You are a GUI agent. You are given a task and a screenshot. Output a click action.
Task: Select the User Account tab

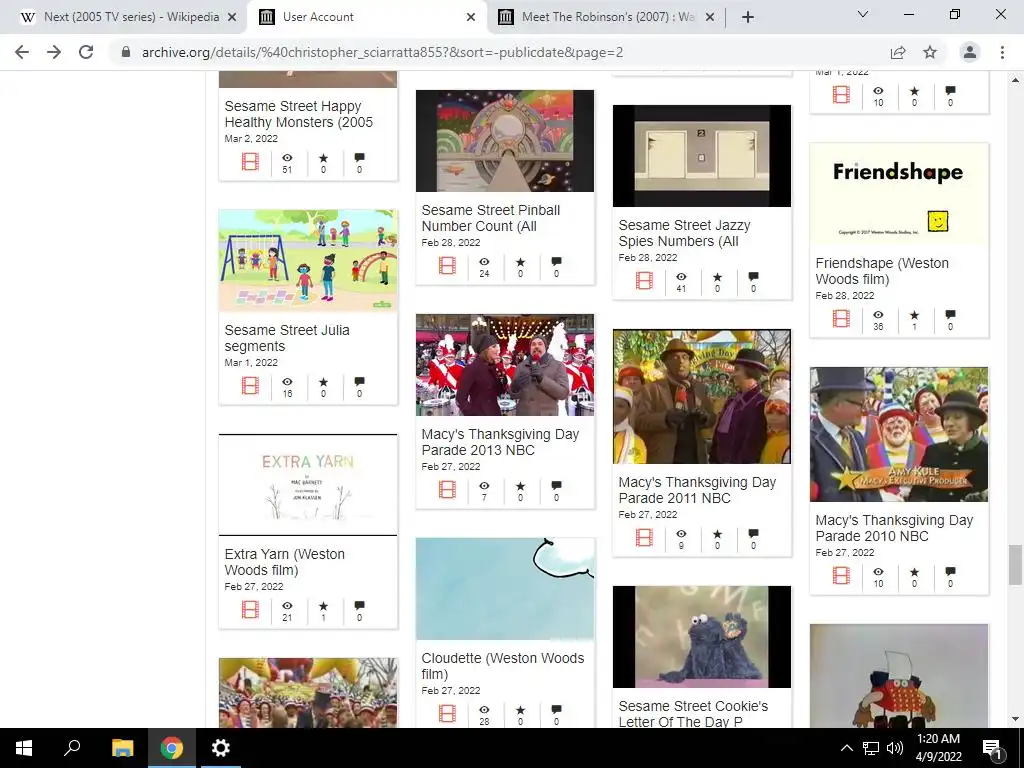click(x=366, y=17)
